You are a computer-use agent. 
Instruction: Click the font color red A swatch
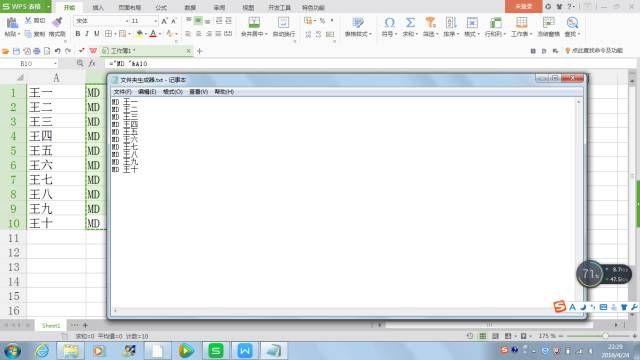pyautogui.click(x=153, y=34)
